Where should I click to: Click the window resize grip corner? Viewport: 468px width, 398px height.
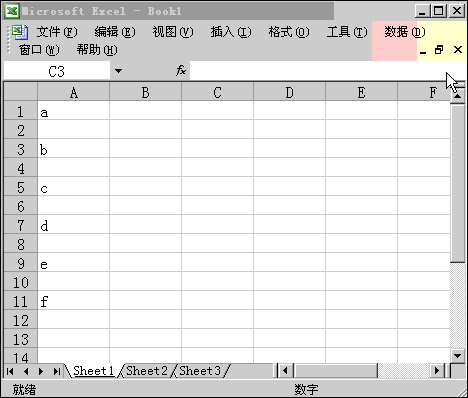[461, 391]
